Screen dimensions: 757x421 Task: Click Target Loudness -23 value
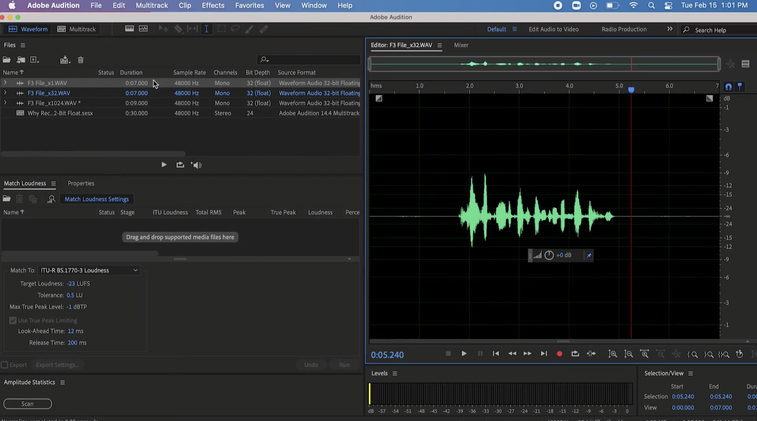click(x=71, y=283)
